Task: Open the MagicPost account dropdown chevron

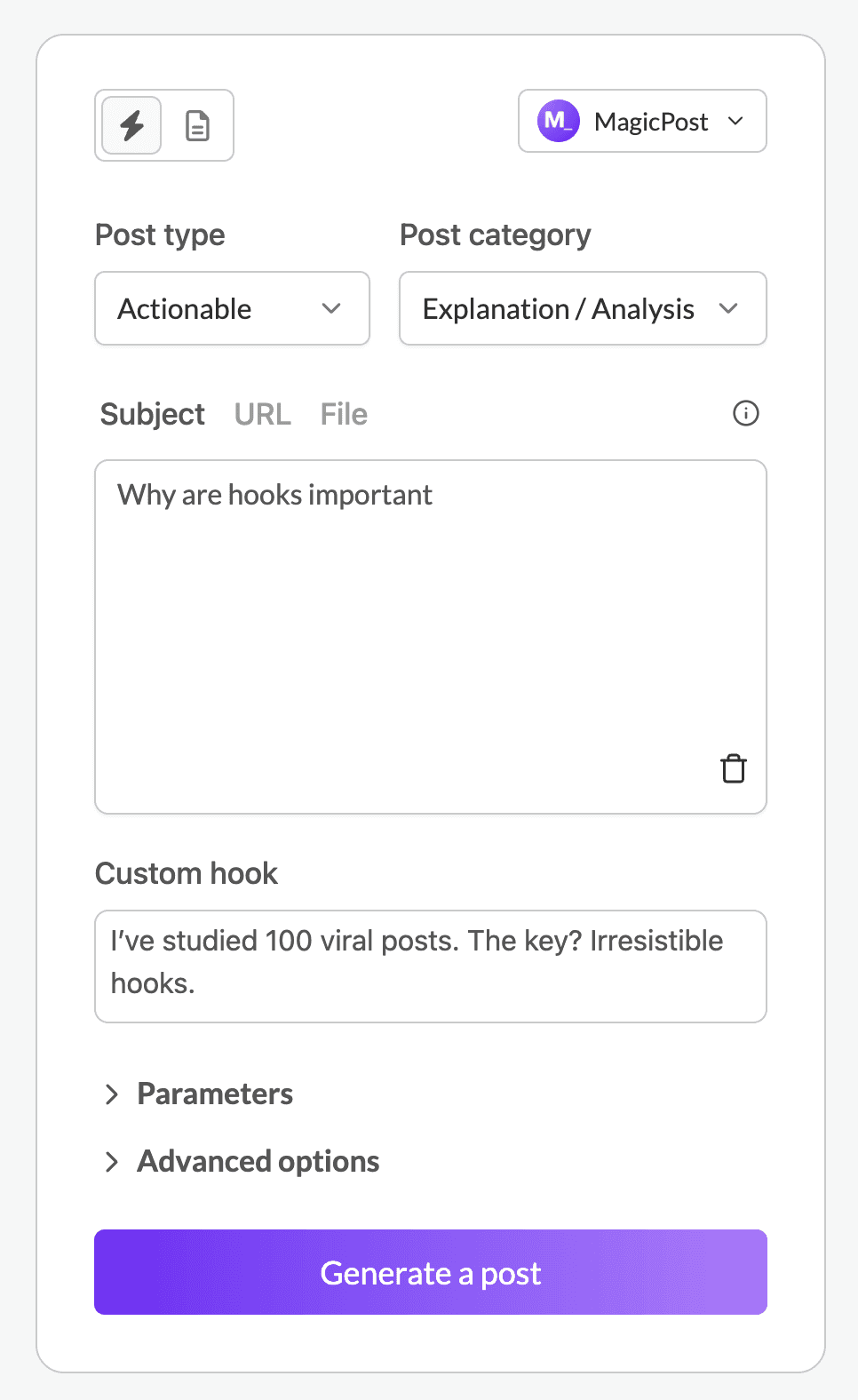Action: pos(735,121)
